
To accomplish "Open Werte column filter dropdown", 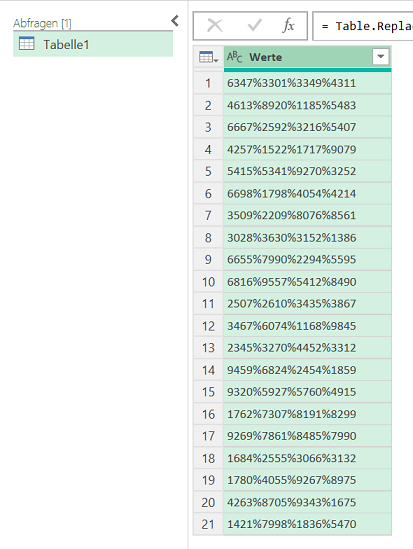I will coord(381,56).
